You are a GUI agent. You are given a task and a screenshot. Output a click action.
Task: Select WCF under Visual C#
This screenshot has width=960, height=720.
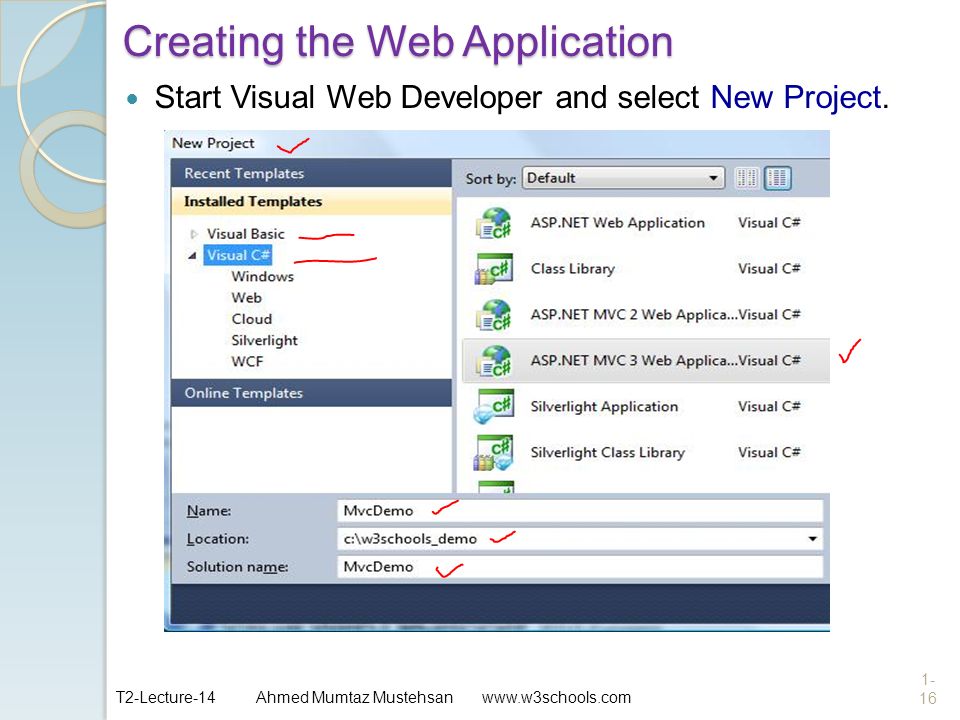coord(247,362)
